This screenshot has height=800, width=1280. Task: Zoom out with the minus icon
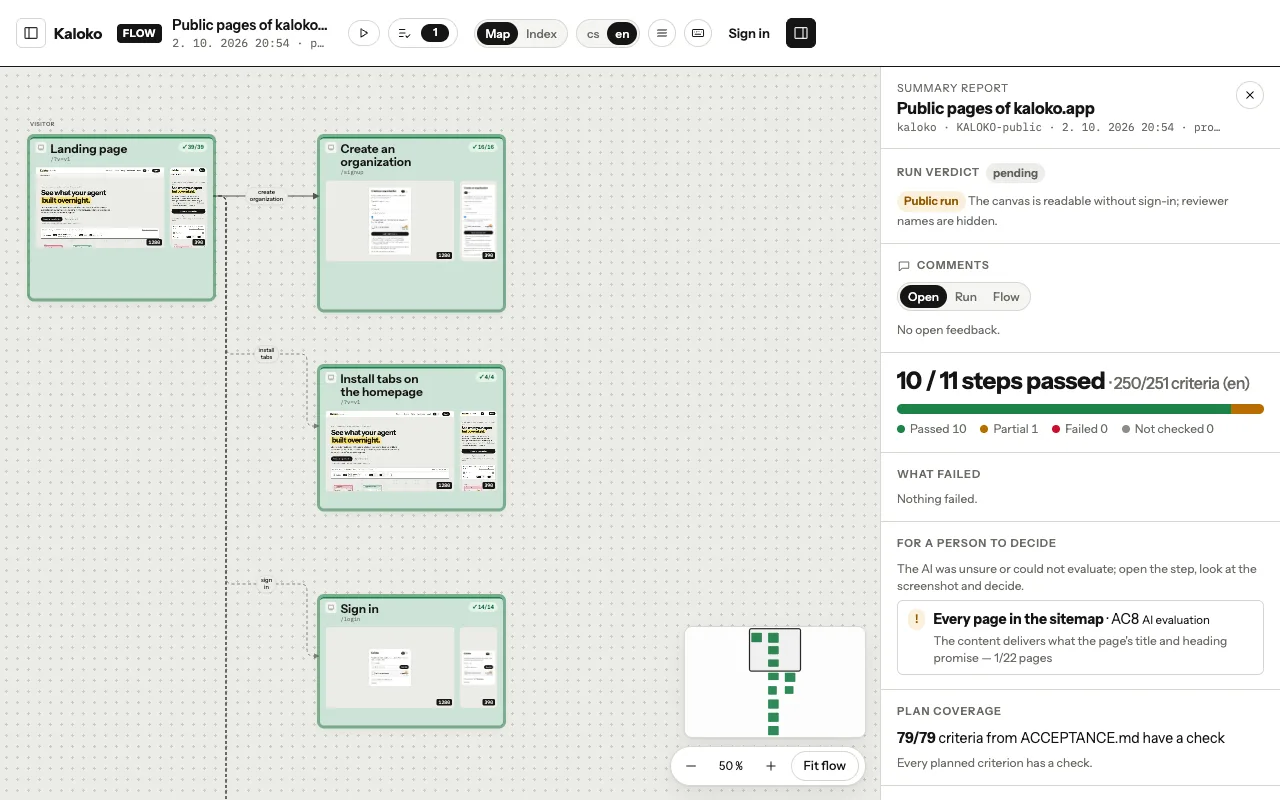point(691,766)
